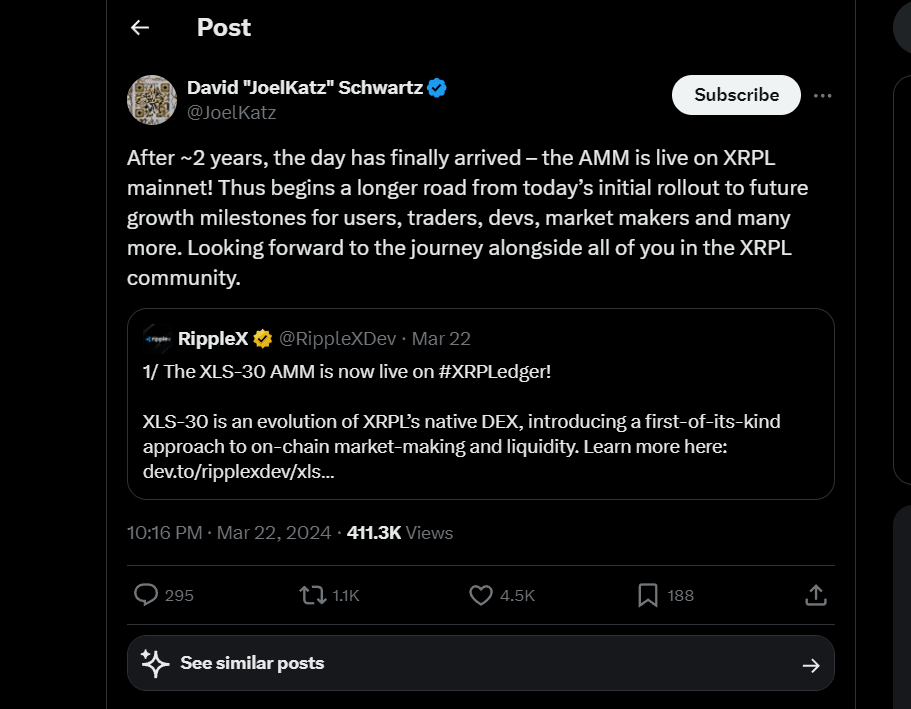Open the #XRPLedger hashtag
Screen dimensions: 911x709
[494, 372]
